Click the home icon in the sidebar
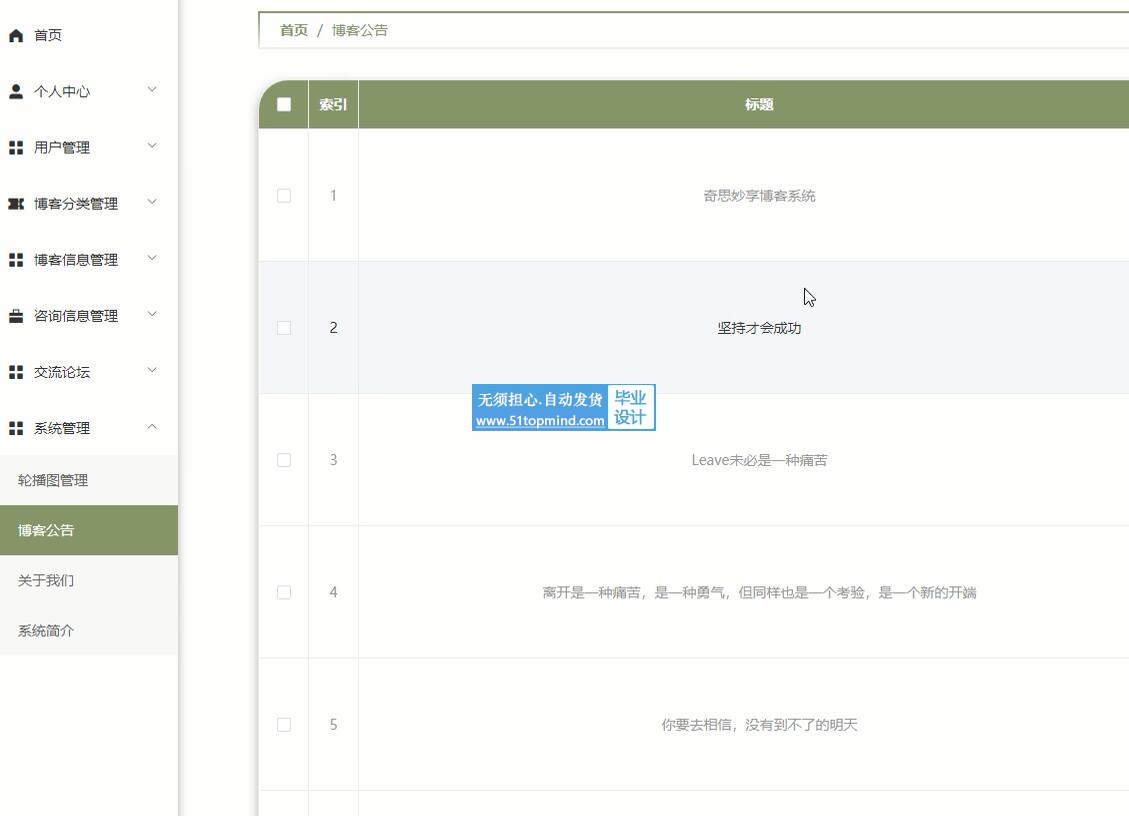The width and height of the screenshot is (1129, 816). (x=16, y=36)
